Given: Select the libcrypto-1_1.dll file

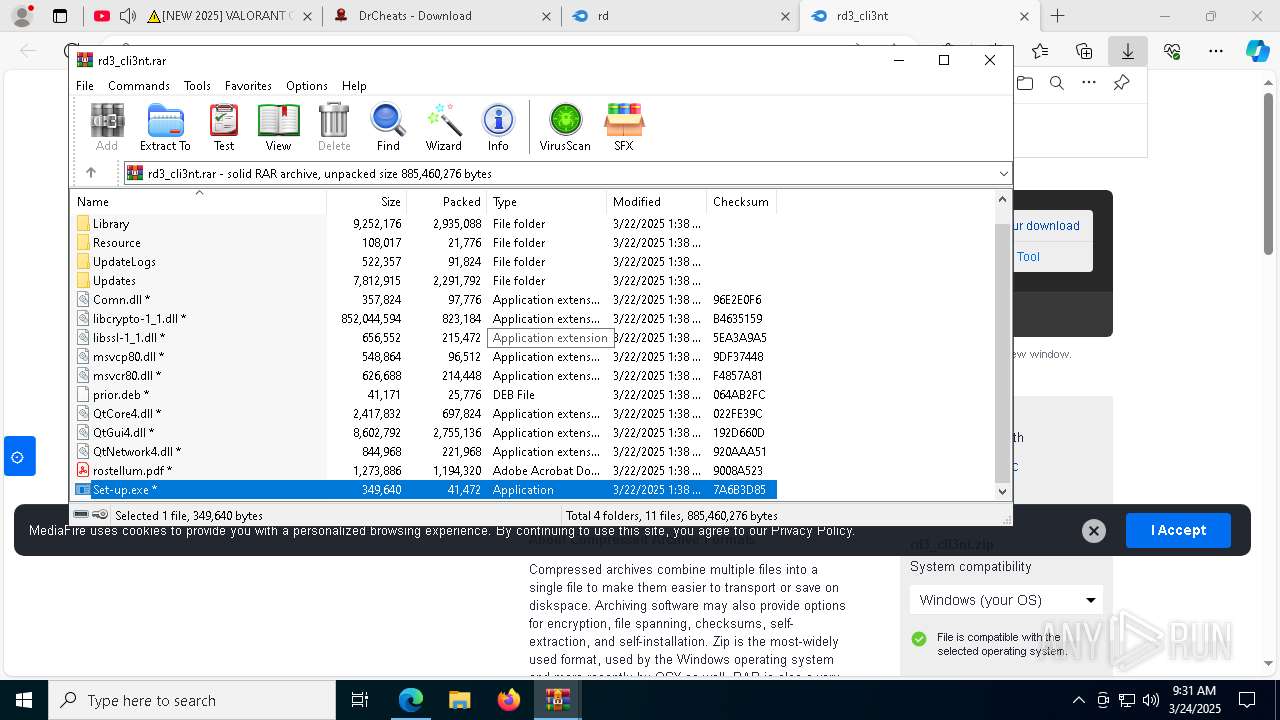Looking at the screenshot, I should [139, 319].
